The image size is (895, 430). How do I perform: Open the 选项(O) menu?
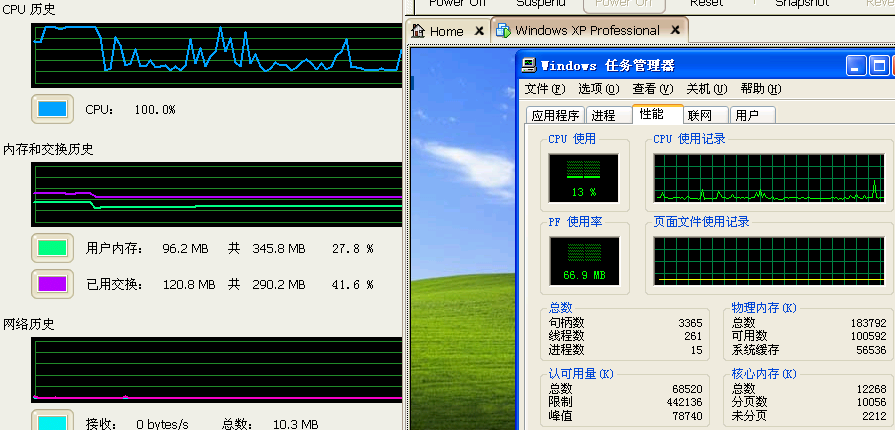coord(598,89)
